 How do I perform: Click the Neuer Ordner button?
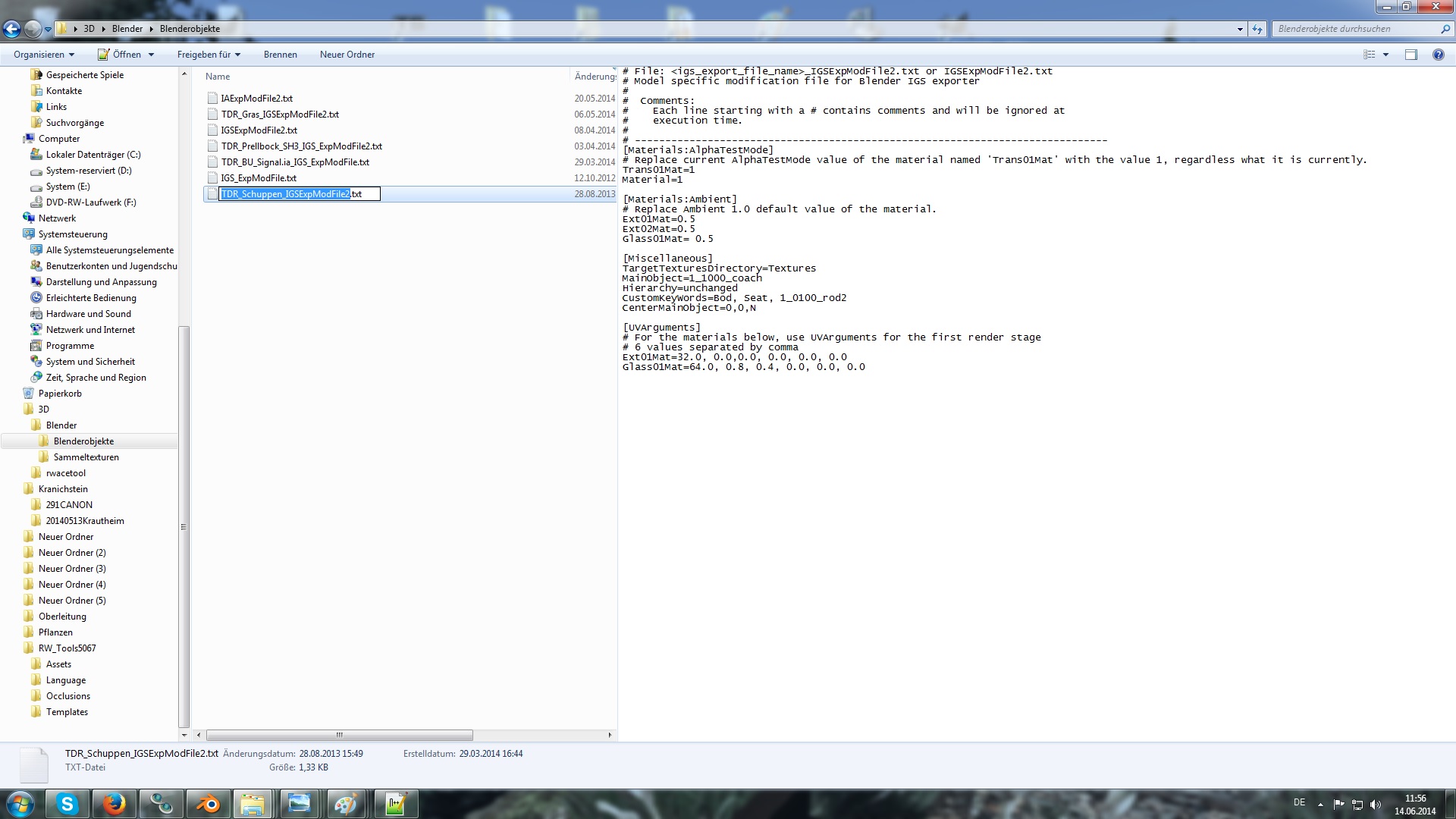click(x=347, y=55)
